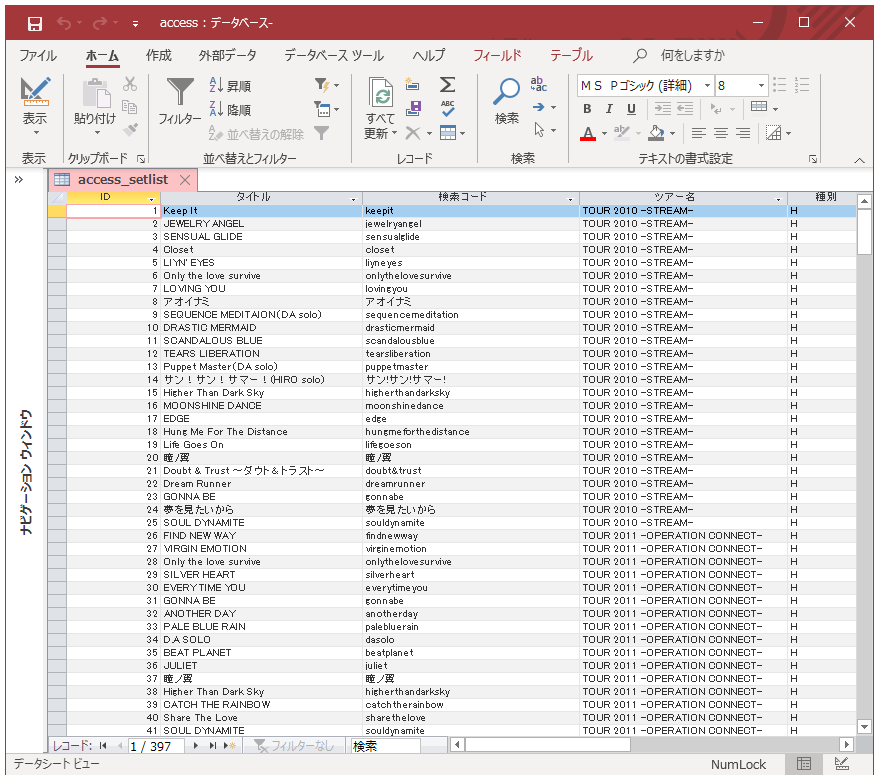Click the Datasheet view icon in status bar
This screenshot has width=879, height=781.
[804, 764]
